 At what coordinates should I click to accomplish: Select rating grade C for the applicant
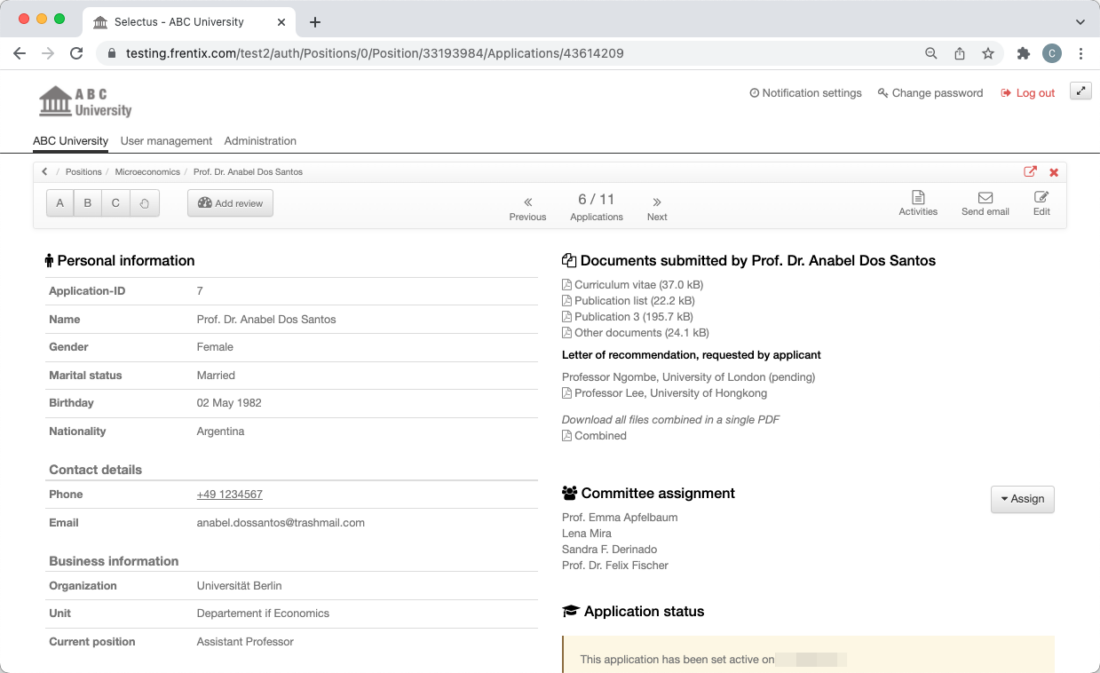click(114, 202)
